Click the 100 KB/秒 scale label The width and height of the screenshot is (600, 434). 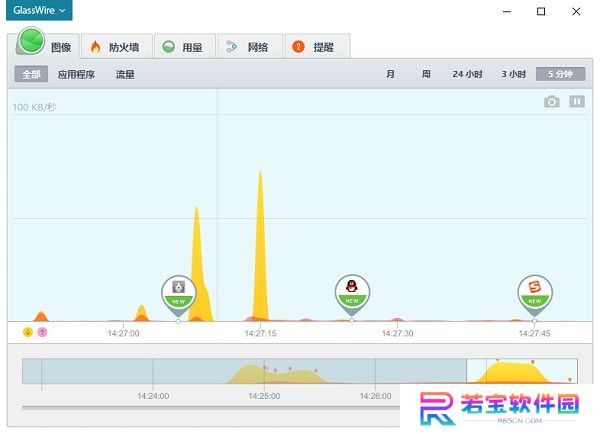click(x=34, y=107)
